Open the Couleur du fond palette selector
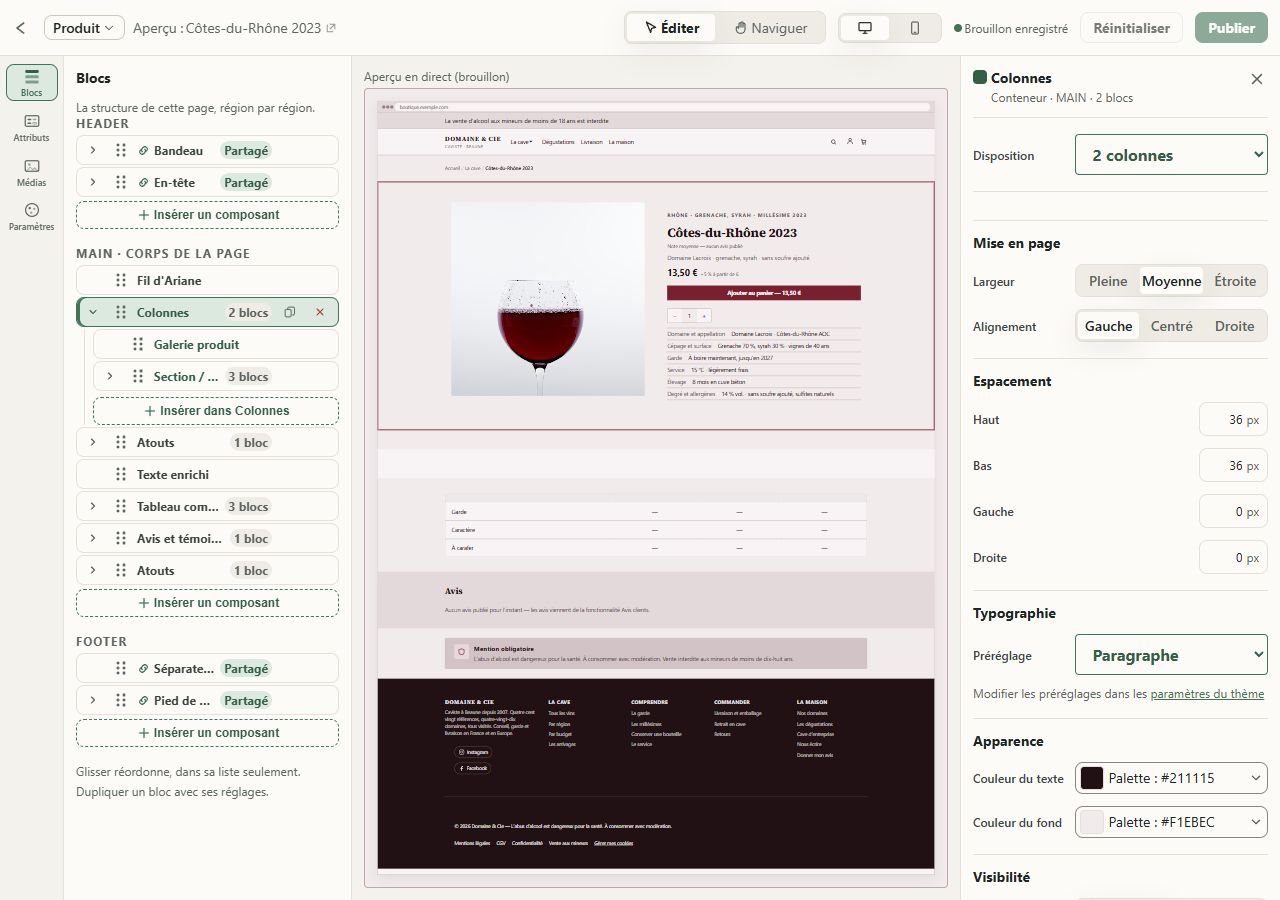Viewport: 1280px width, 900px height. [x=1171, y=822]
